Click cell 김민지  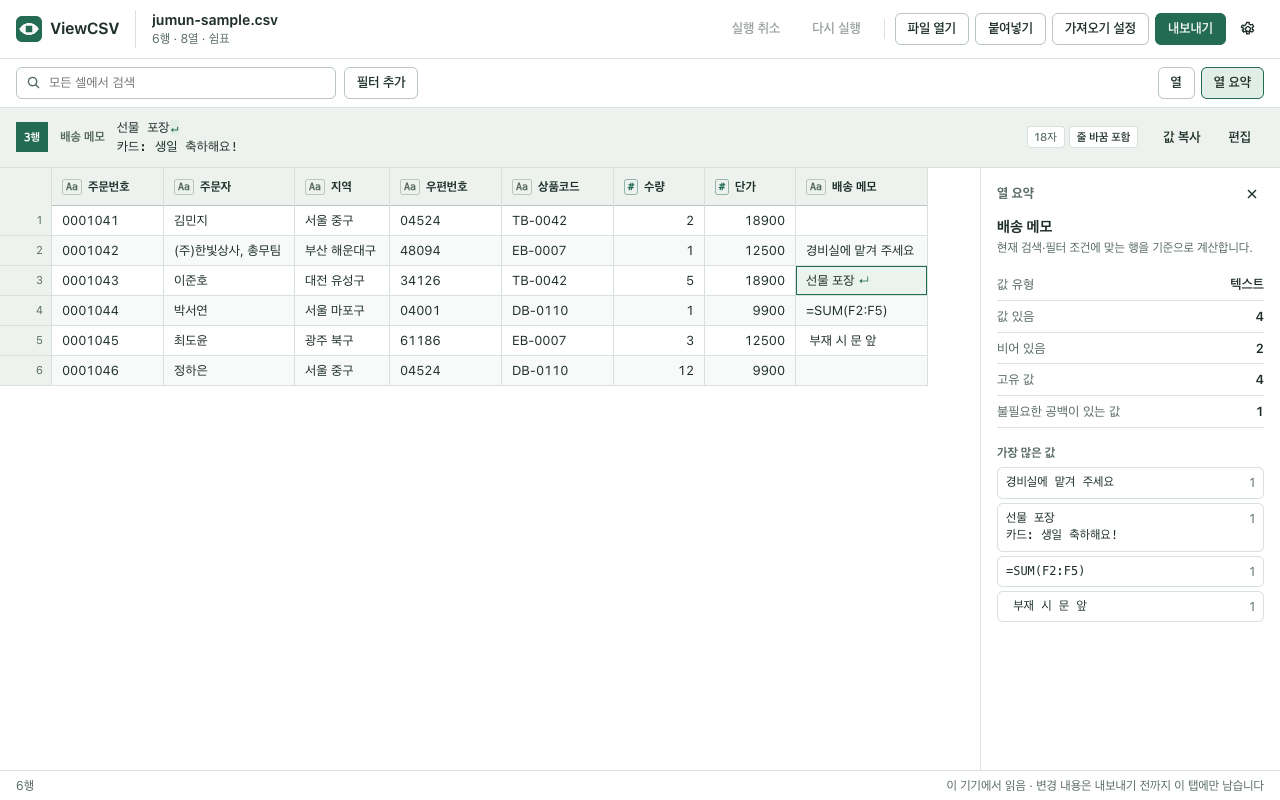(229, 221)
